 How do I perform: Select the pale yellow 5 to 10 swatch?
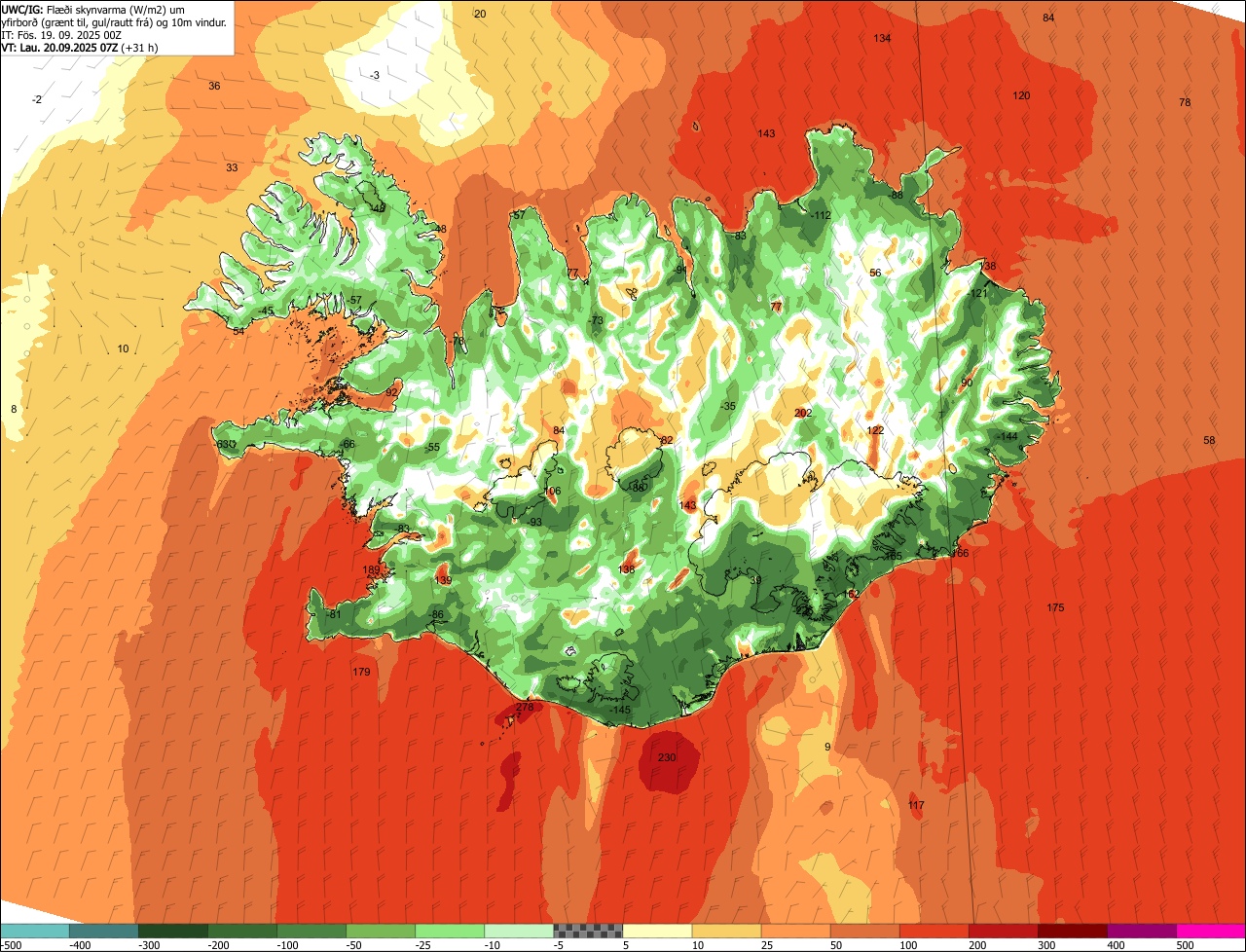[x=657, y=931]
